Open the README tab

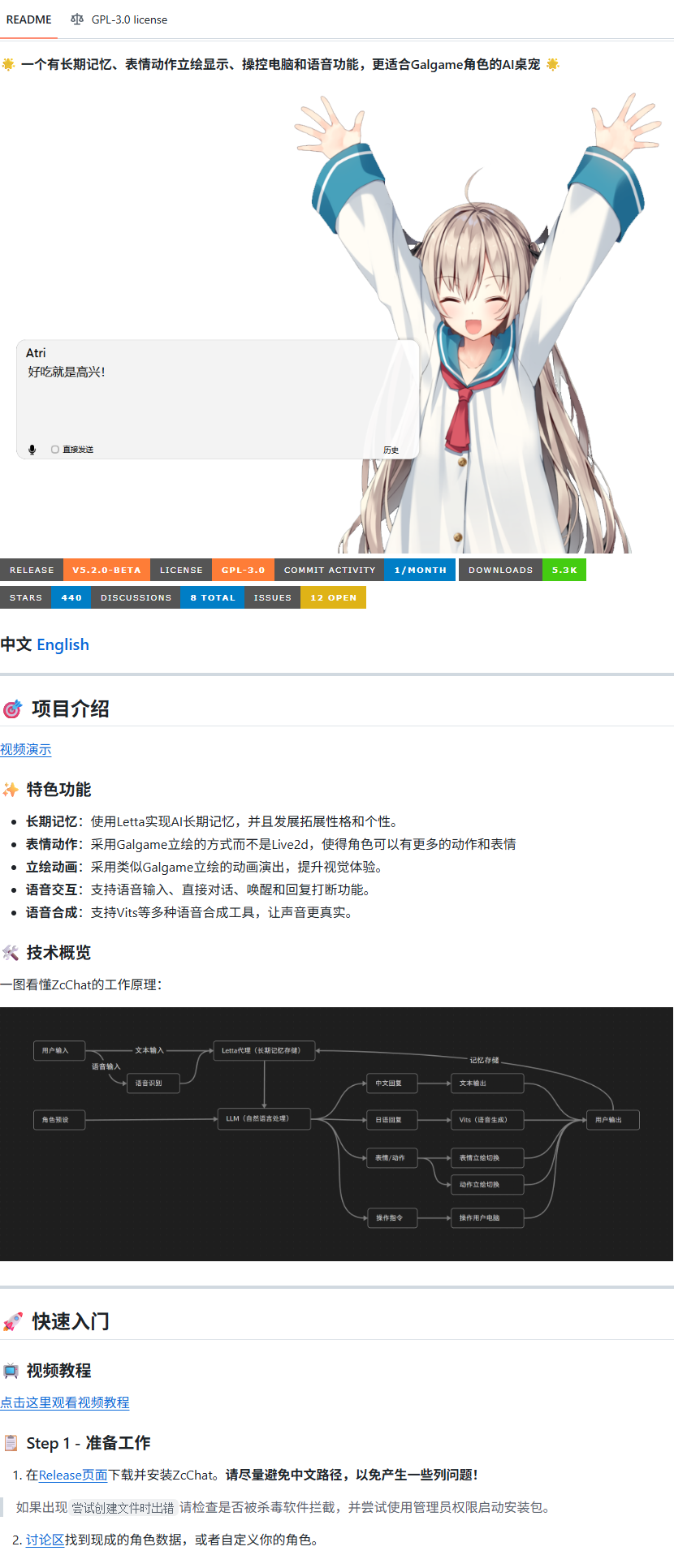click(x=29, y=19)
